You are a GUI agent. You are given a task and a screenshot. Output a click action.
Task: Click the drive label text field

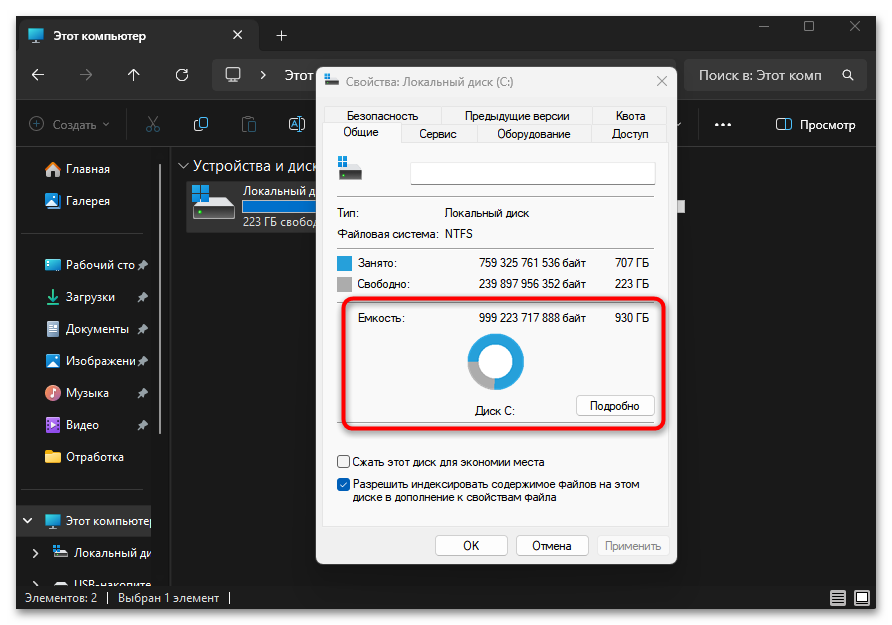(532, 173)
